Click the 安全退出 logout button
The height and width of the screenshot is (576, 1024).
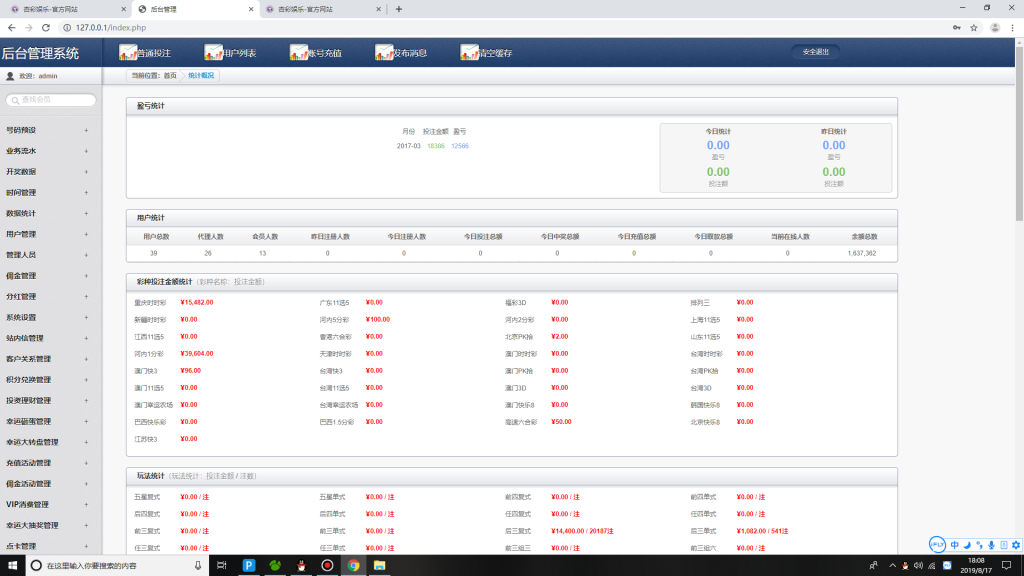(815, 52)
